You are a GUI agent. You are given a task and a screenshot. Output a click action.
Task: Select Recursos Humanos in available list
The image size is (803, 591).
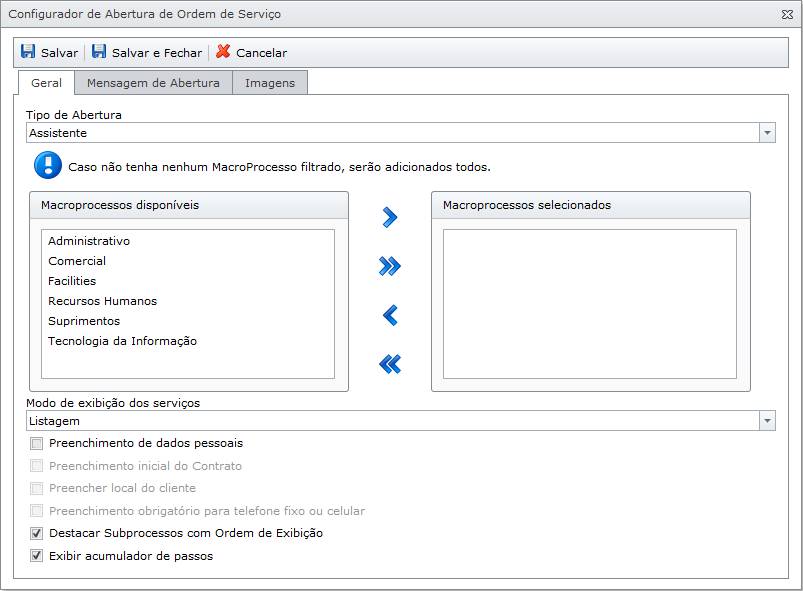point(102,301)
